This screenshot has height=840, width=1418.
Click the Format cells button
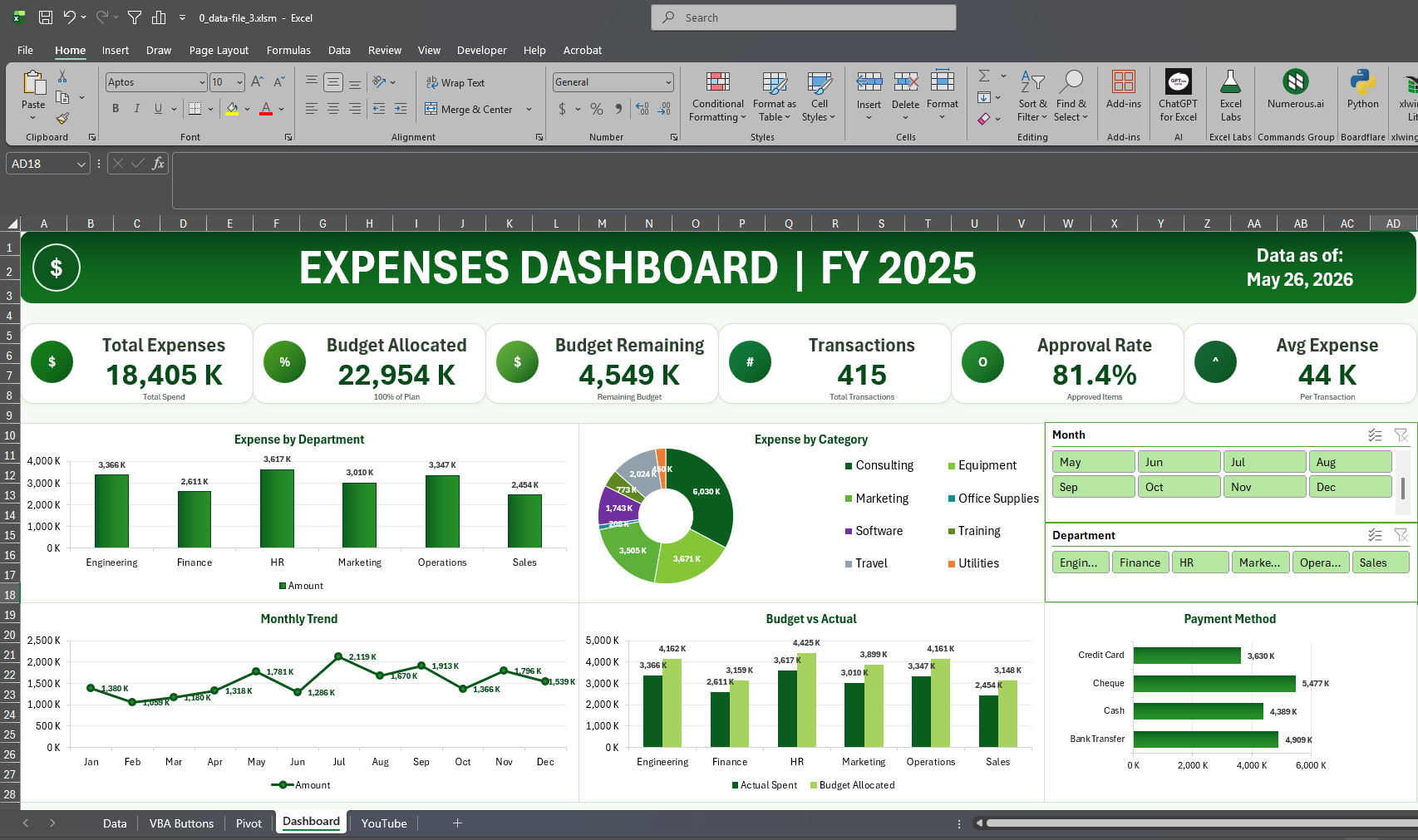tap(943, 96)
